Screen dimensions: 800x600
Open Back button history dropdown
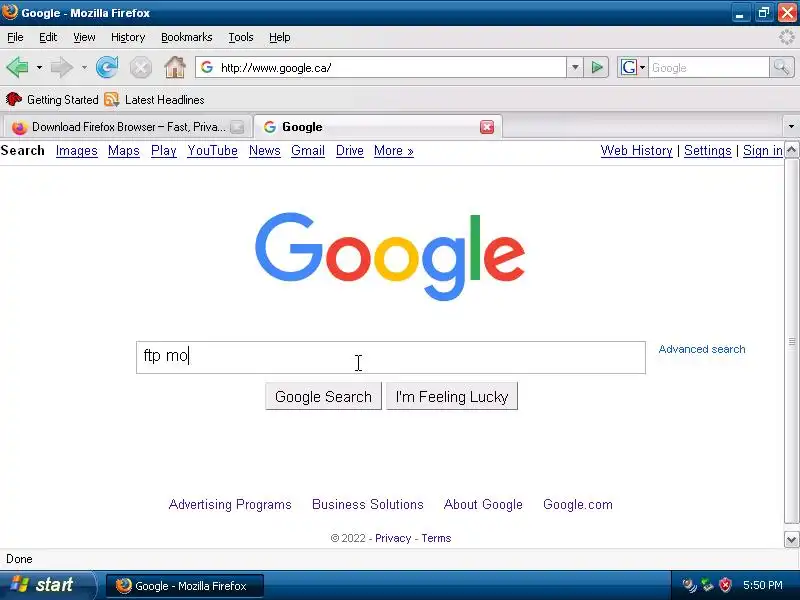39,67
